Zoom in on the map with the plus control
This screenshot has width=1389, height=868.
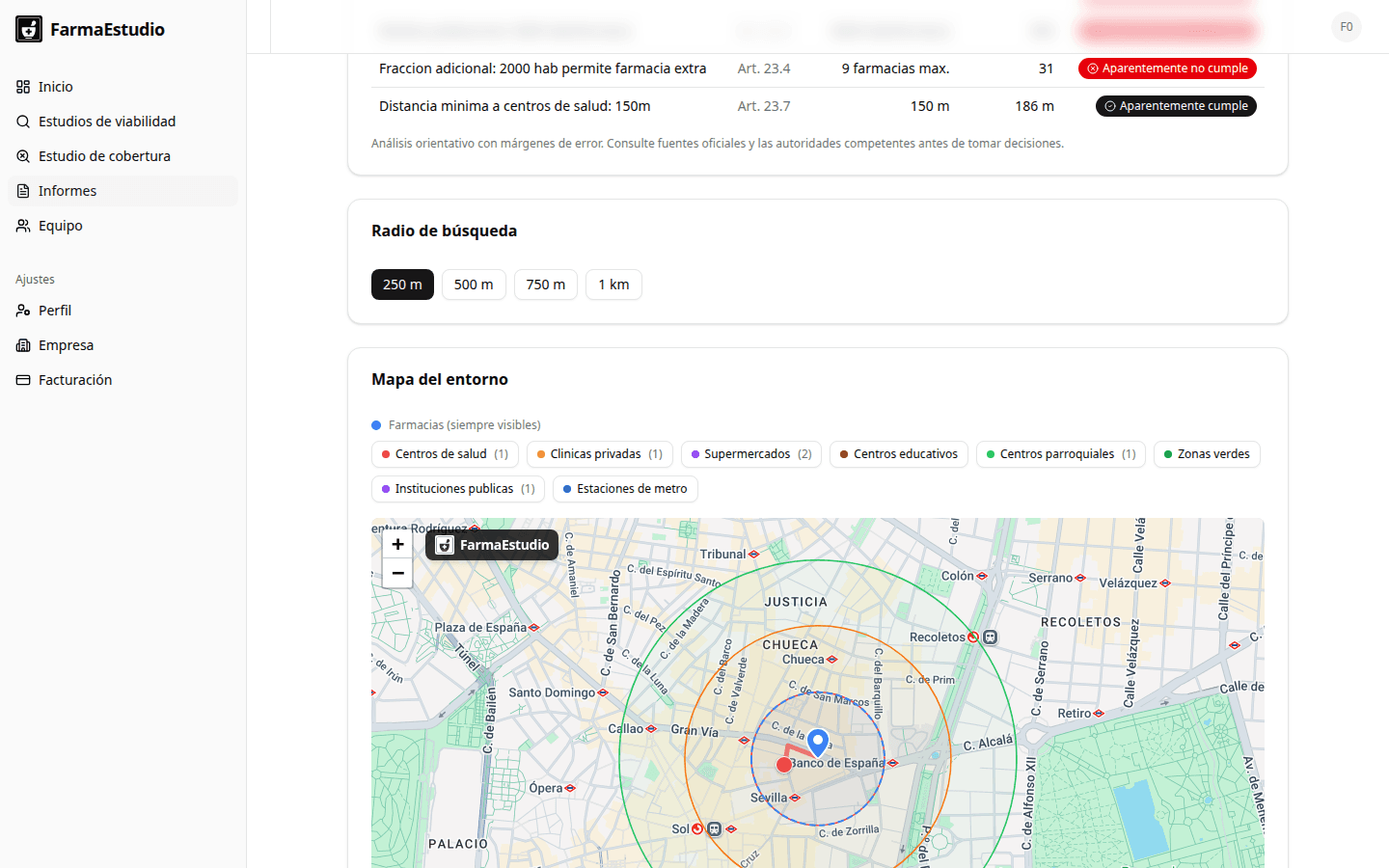397,544
